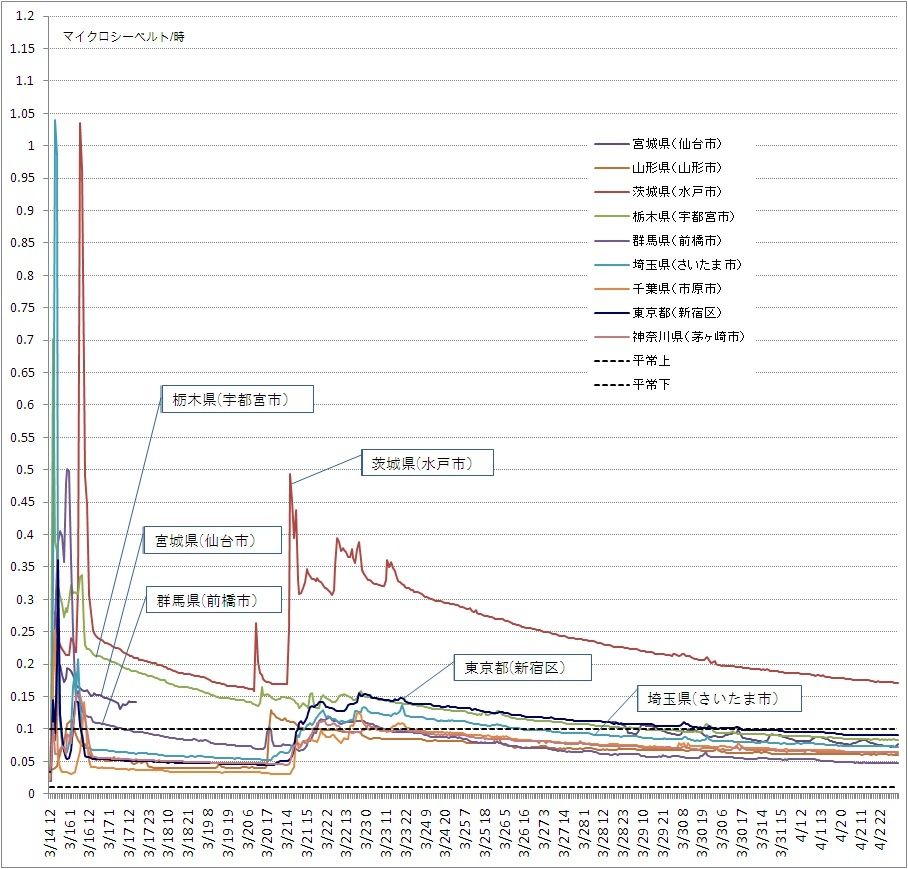Screen dimensions: 908x869
Task: Select the 平常上 legend entry
Action: (651, 360)
